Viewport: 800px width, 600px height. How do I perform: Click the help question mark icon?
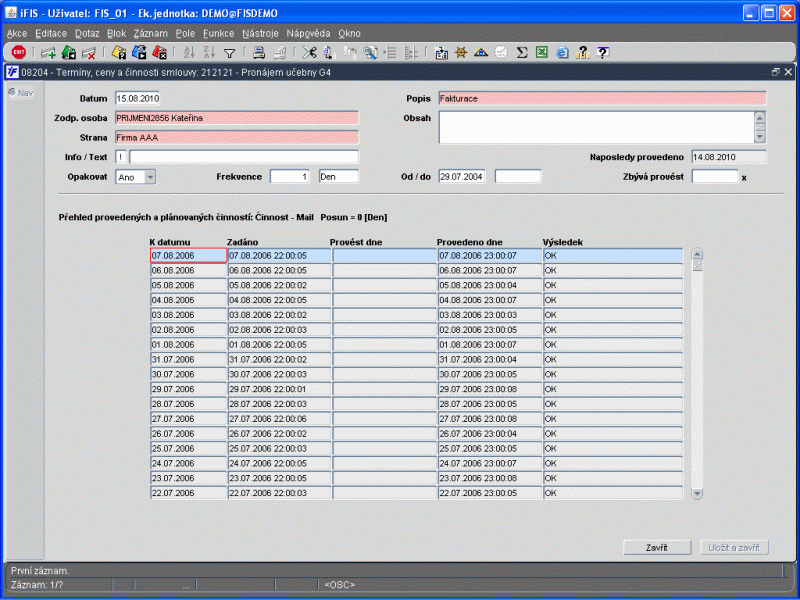603,52
